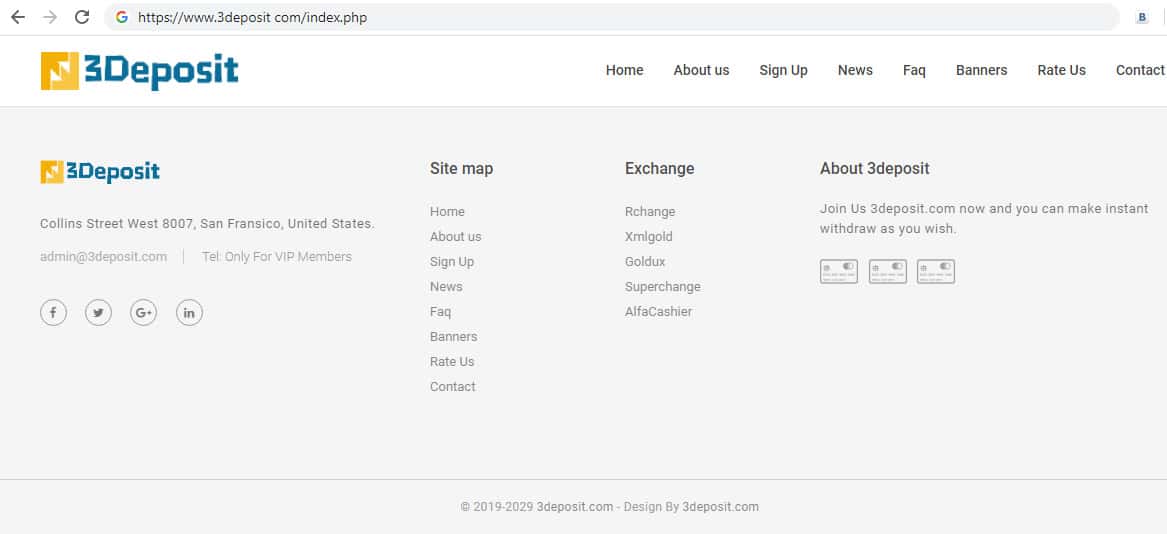
Task: Open Banners link in Site map
Action: pyautogui.click(x=453, y=337)
